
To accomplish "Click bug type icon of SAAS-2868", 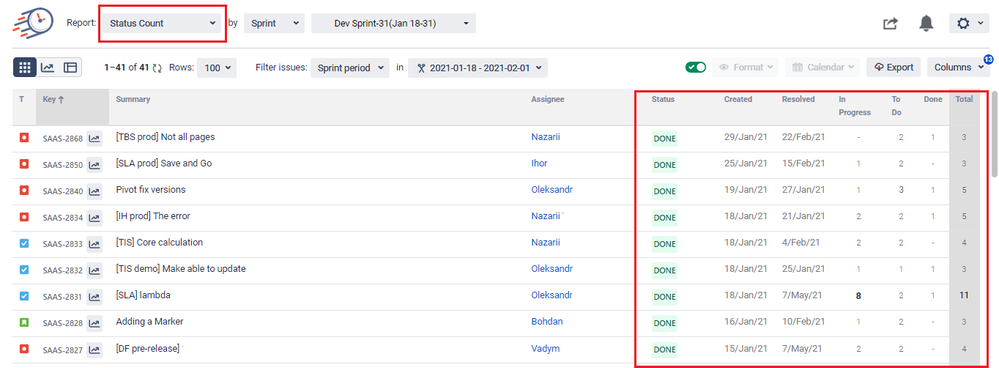I will point(24,138).
